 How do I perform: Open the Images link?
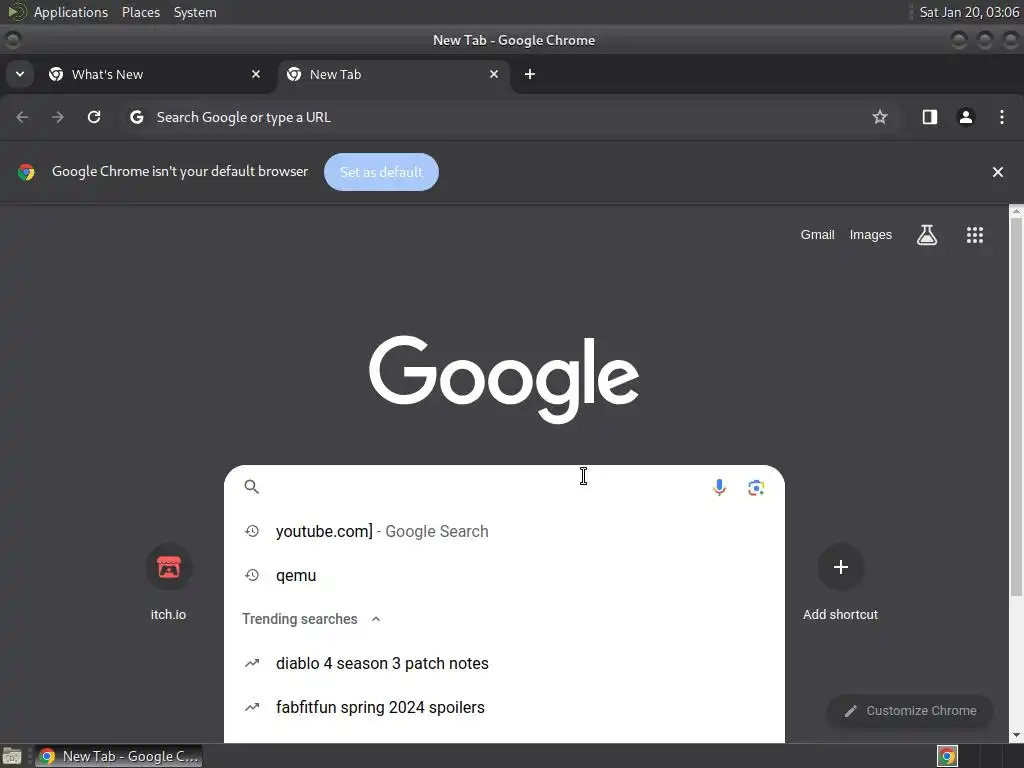(x=871, y=234)
